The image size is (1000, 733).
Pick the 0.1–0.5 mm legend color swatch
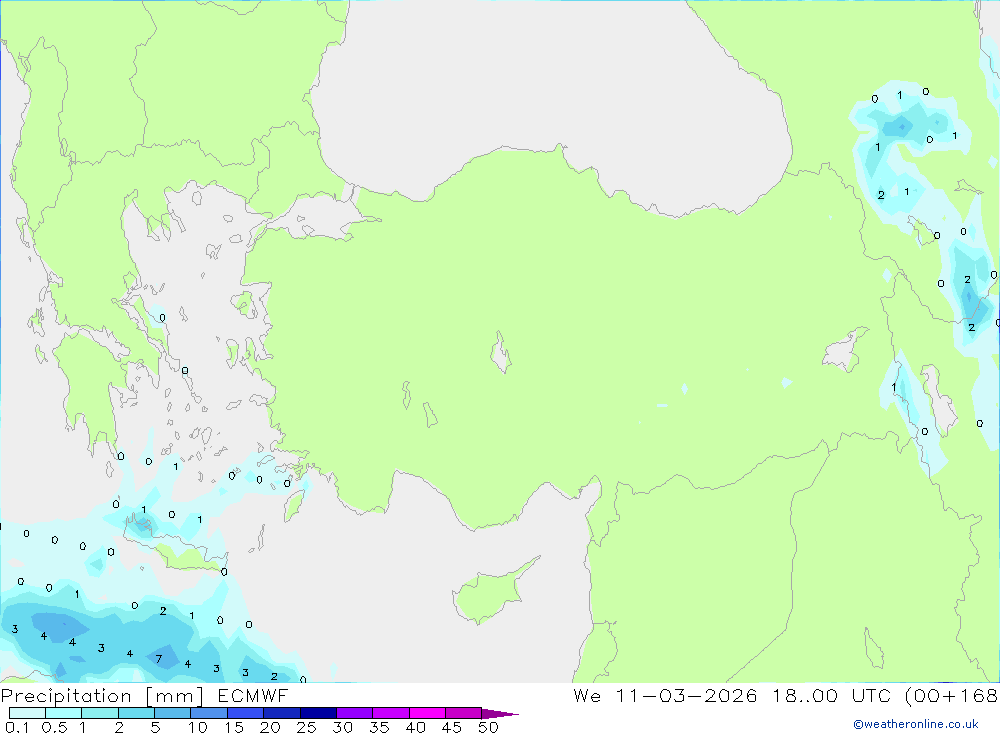point(27,713)
